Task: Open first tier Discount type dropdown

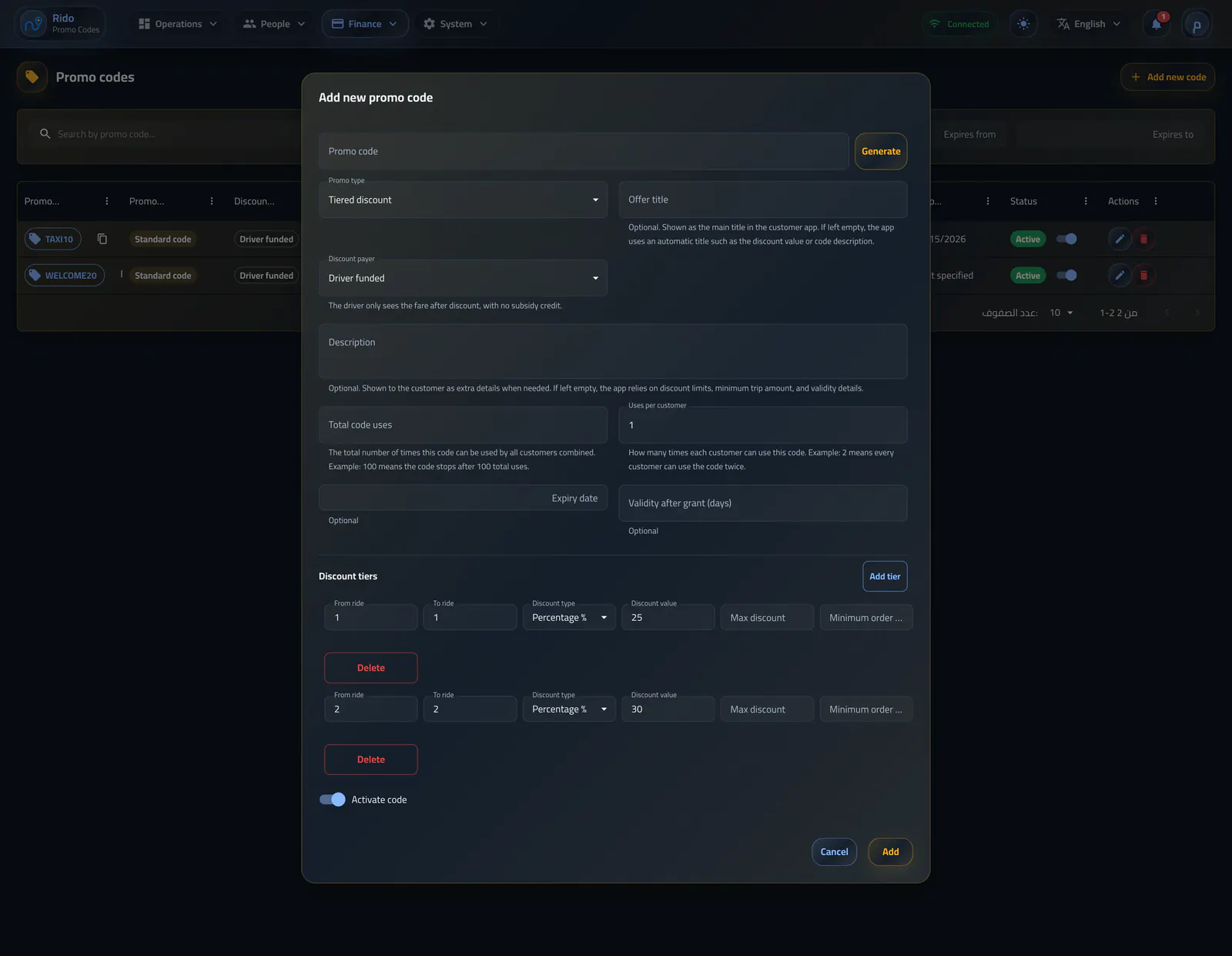Action: click(569, 618)
